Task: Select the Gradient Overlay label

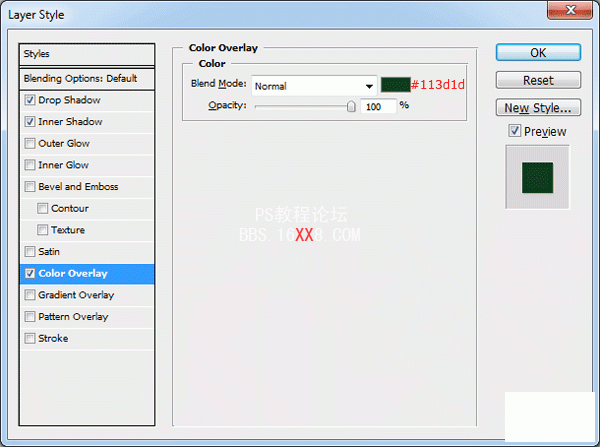Action: coord(76,295)
